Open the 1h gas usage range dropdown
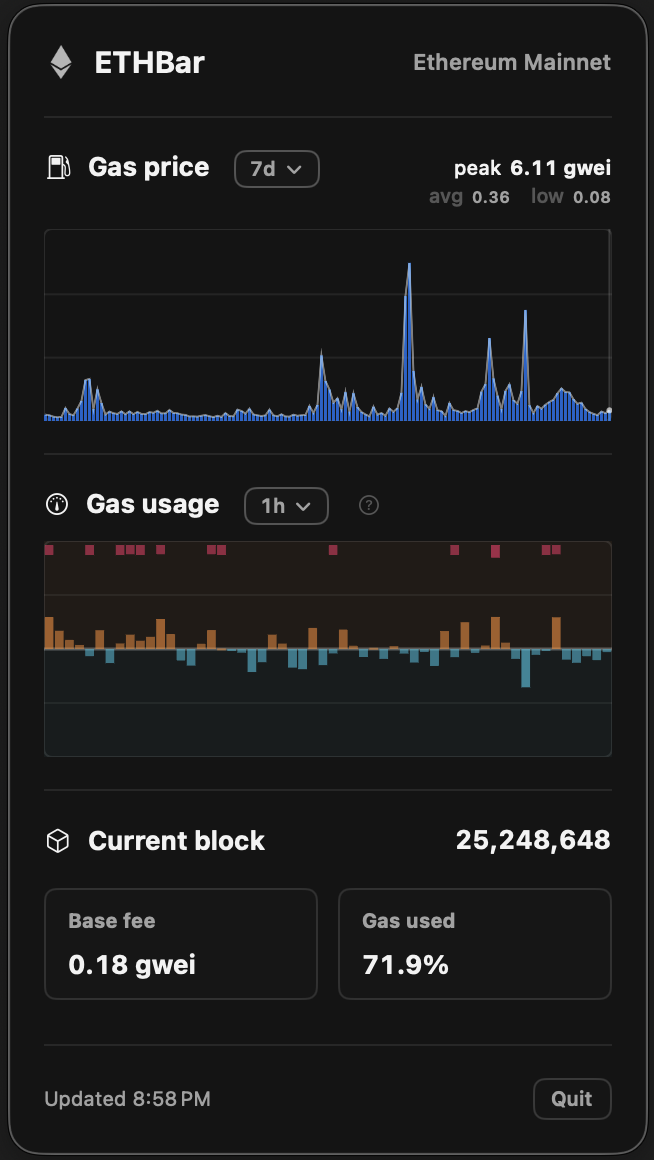Image resolution: width=654 pixels, height=1160 pixels. click(286, 506)
